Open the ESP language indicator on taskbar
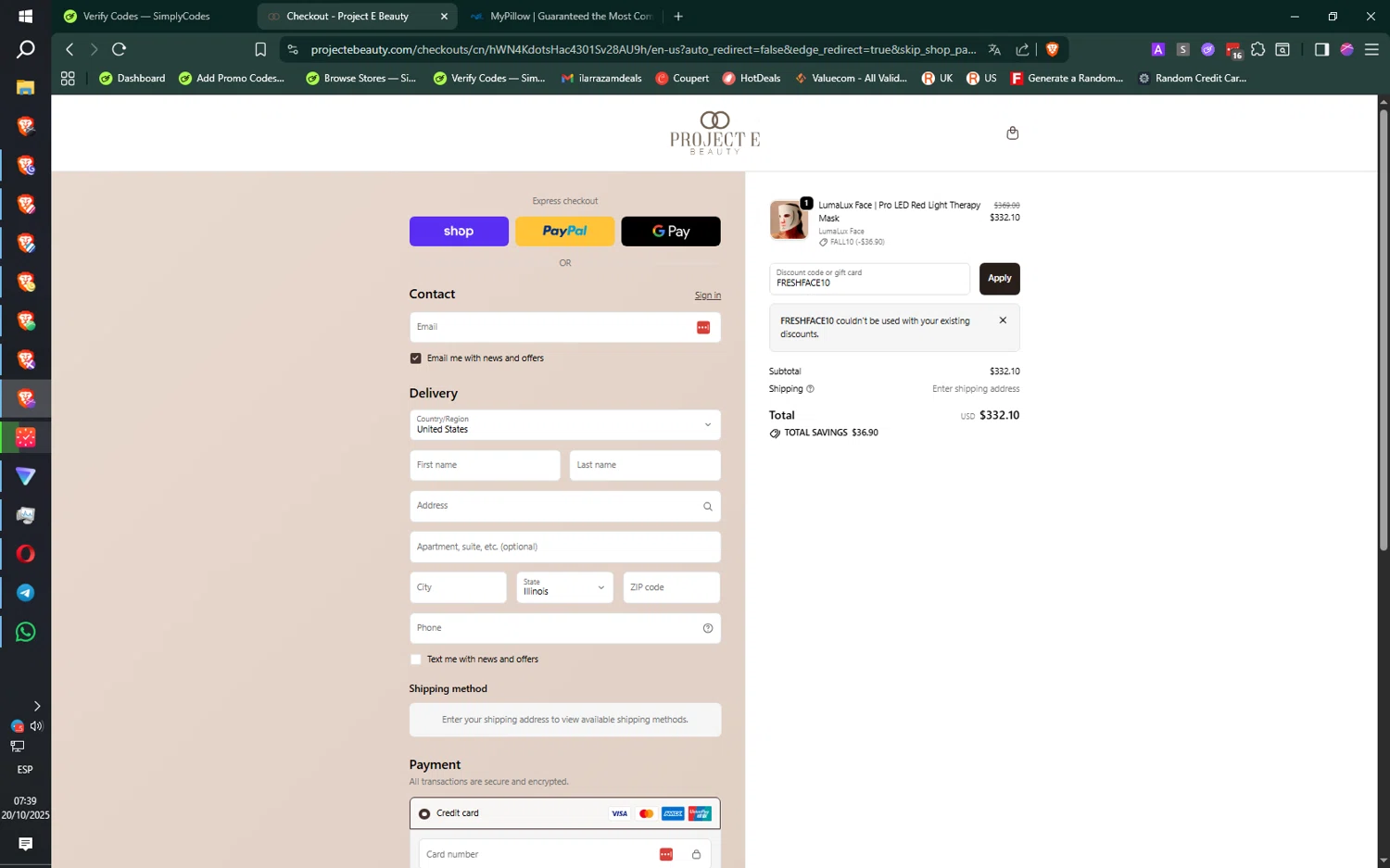 pyautogui.click(x=25, y=770)
